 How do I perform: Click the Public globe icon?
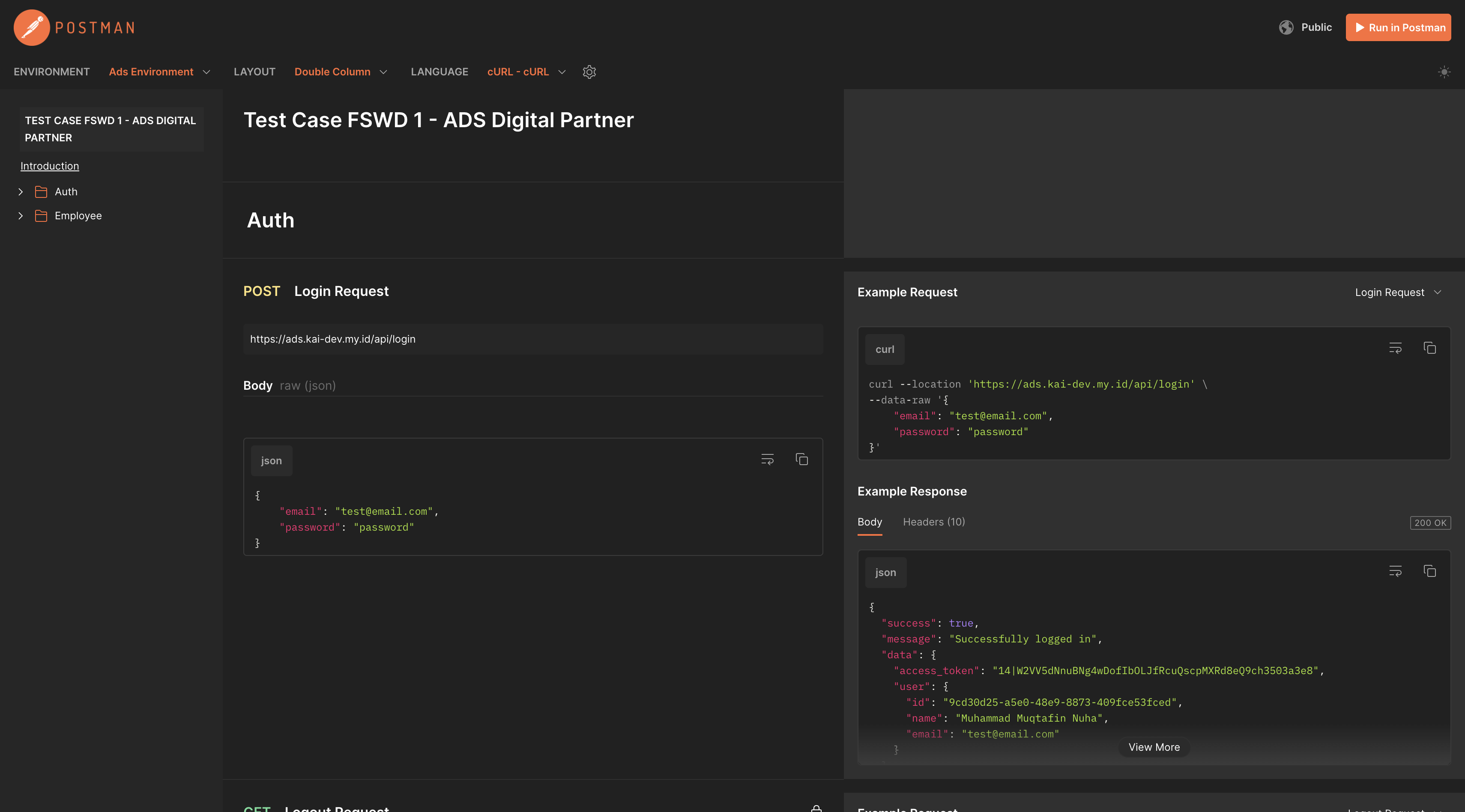[x=1286, y=27]
